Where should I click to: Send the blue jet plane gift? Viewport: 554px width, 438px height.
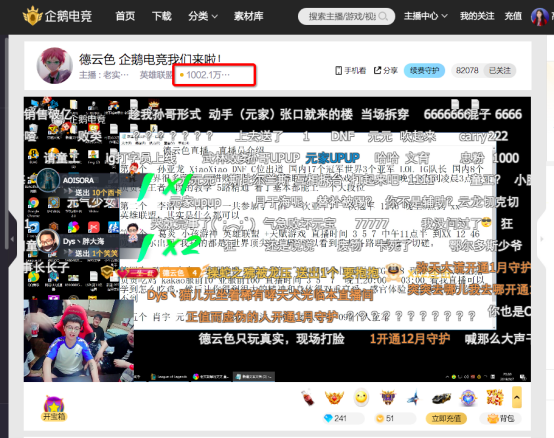414,398
